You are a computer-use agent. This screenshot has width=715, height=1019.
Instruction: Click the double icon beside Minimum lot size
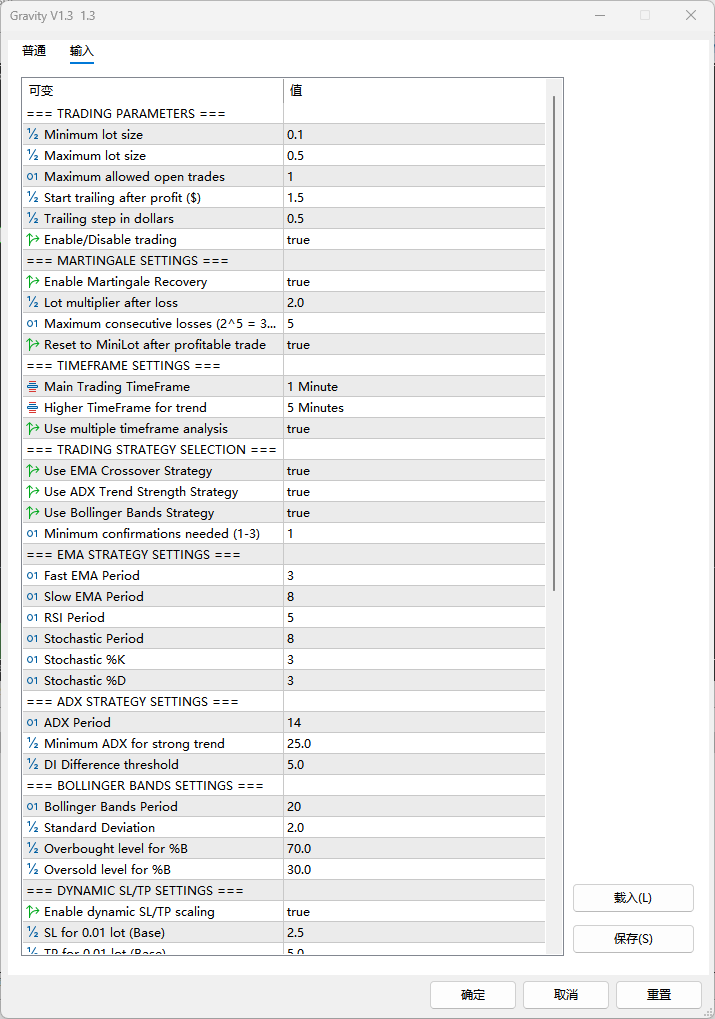[x=32, y=135]
